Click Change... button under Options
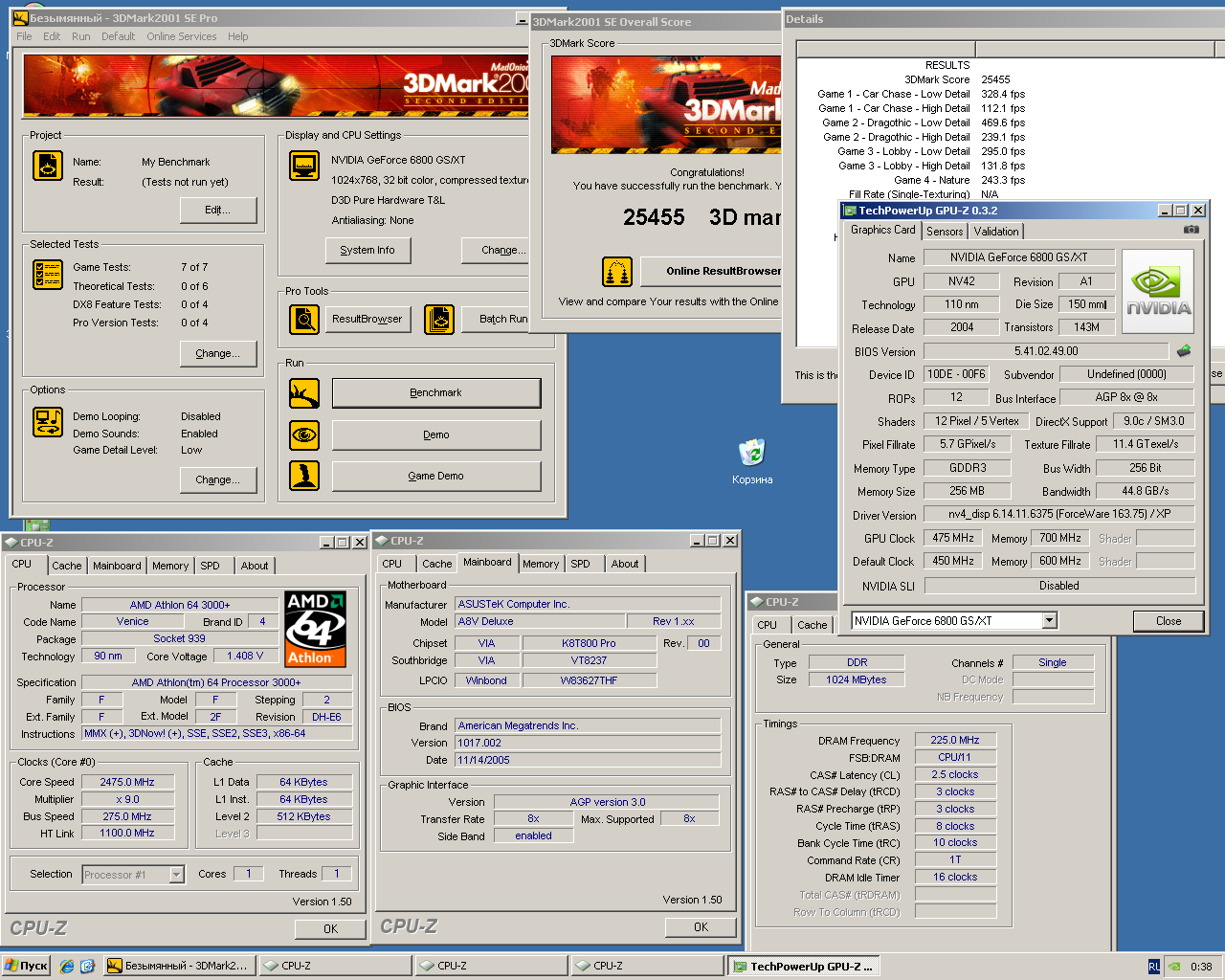Image resolution: width=1225 pixels, height=980 pixels. [x=217, y=480]
